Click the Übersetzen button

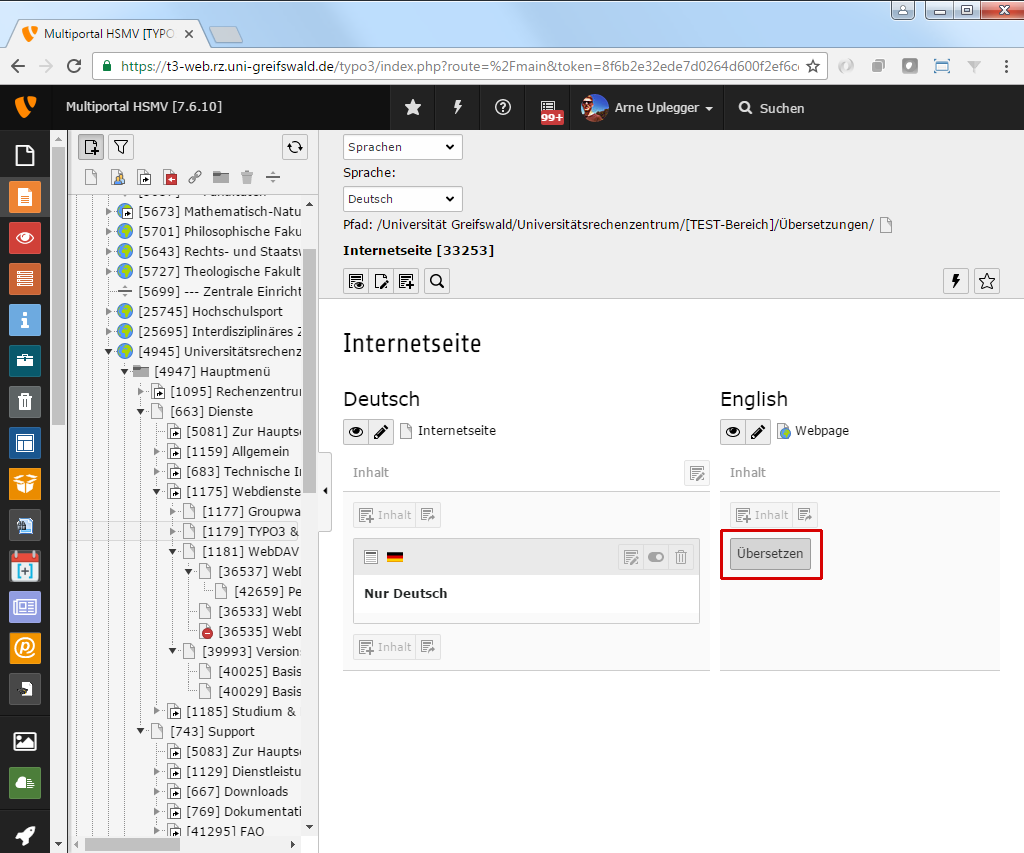[770, 553]
